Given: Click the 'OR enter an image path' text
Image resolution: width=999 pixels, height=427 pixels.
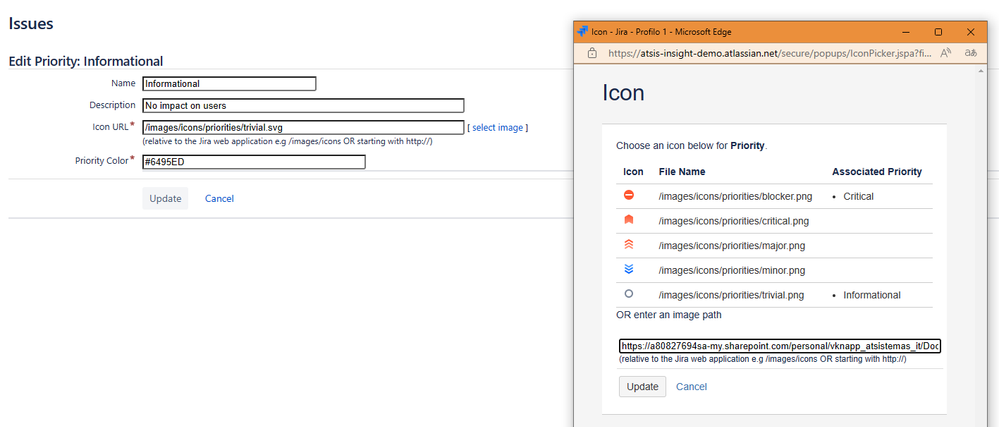Looking at the screenshot, I should click(668, 315).
